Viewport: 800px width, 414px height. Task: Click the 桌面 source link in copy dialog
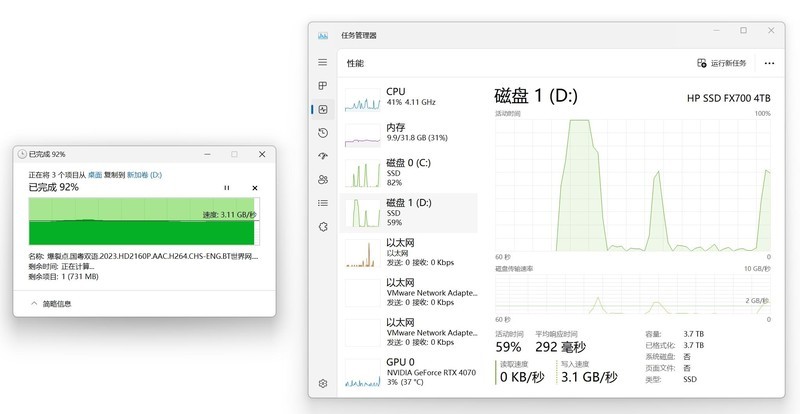95,175
